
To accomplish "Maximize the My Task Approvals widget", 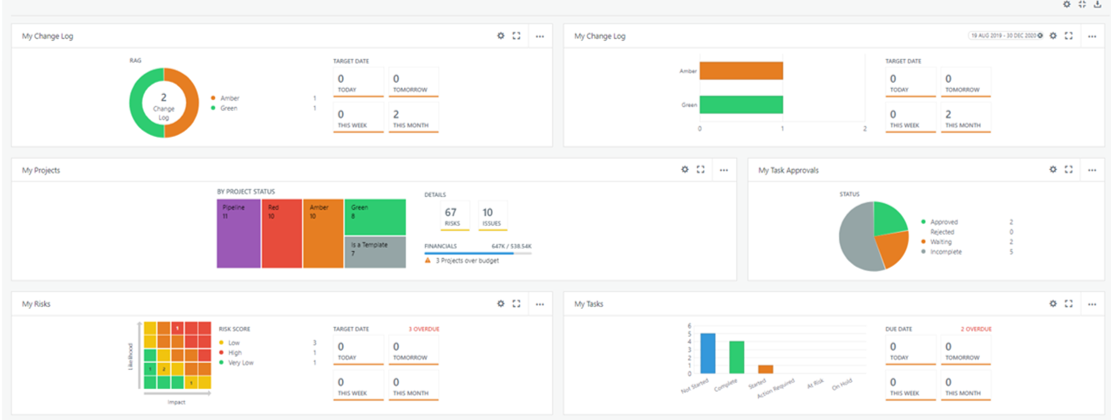I will coord(1069,170).
